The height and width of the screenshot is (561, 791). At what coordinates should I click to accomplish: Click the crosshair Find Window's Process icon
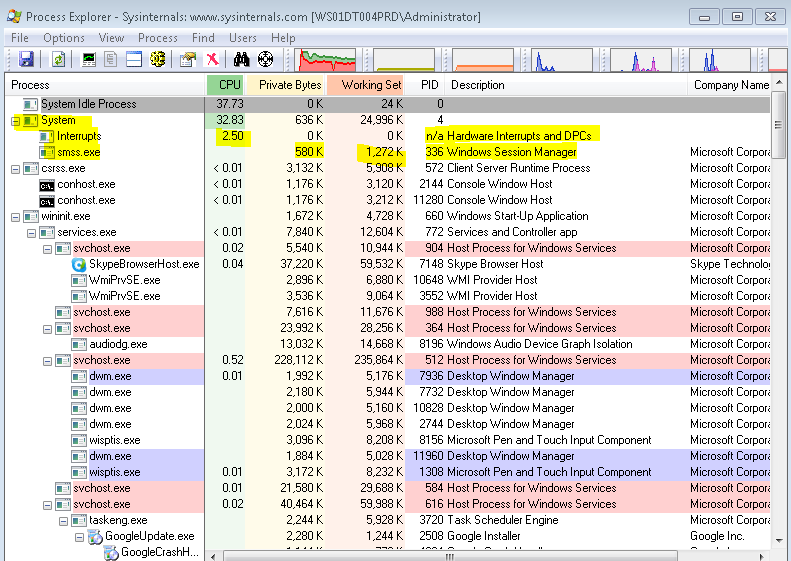click(265, 60)
